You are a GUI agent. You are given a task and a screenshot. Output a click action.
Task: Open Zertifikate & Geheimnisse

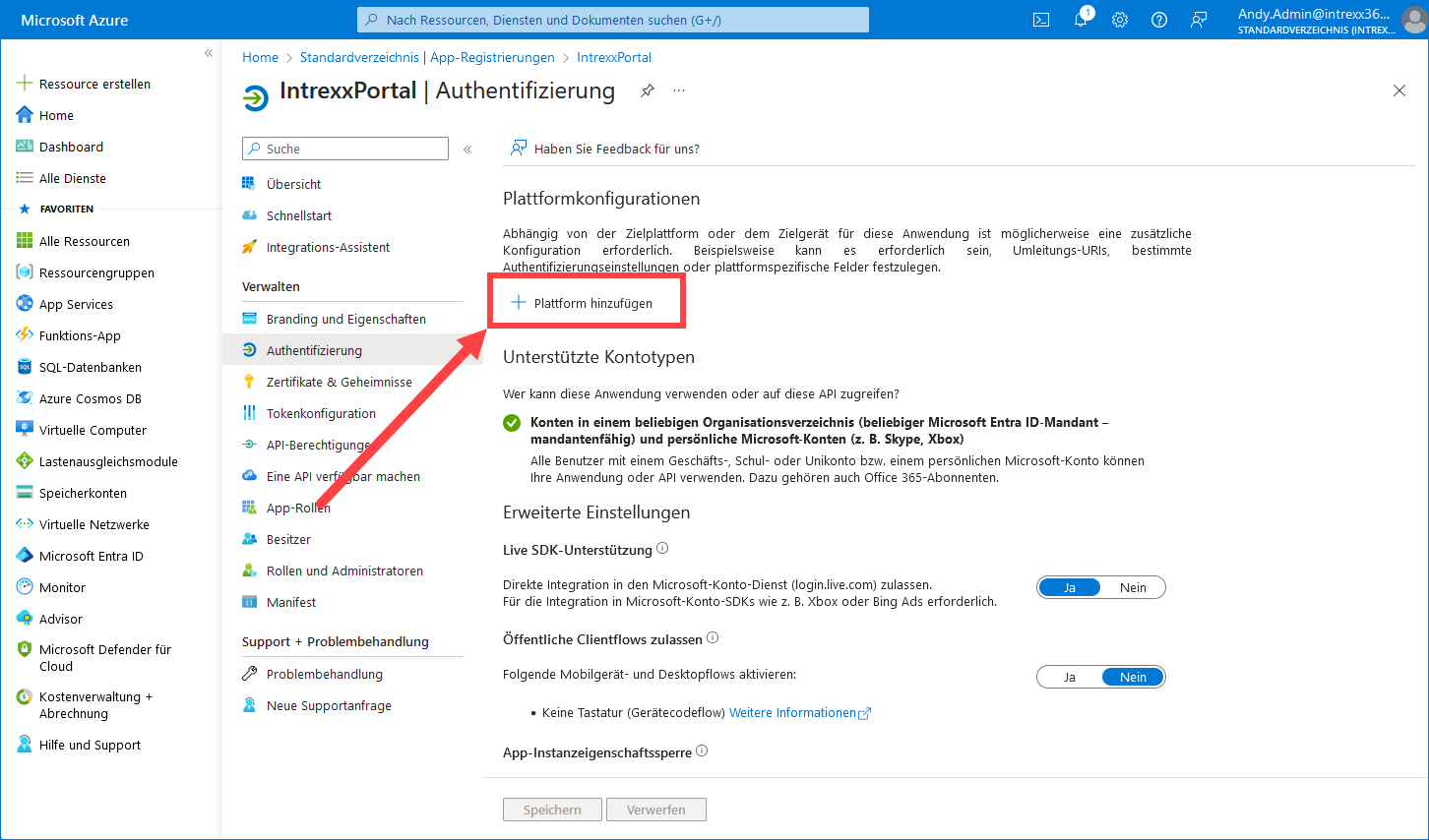pyautogui.click(x=339, y=382)
